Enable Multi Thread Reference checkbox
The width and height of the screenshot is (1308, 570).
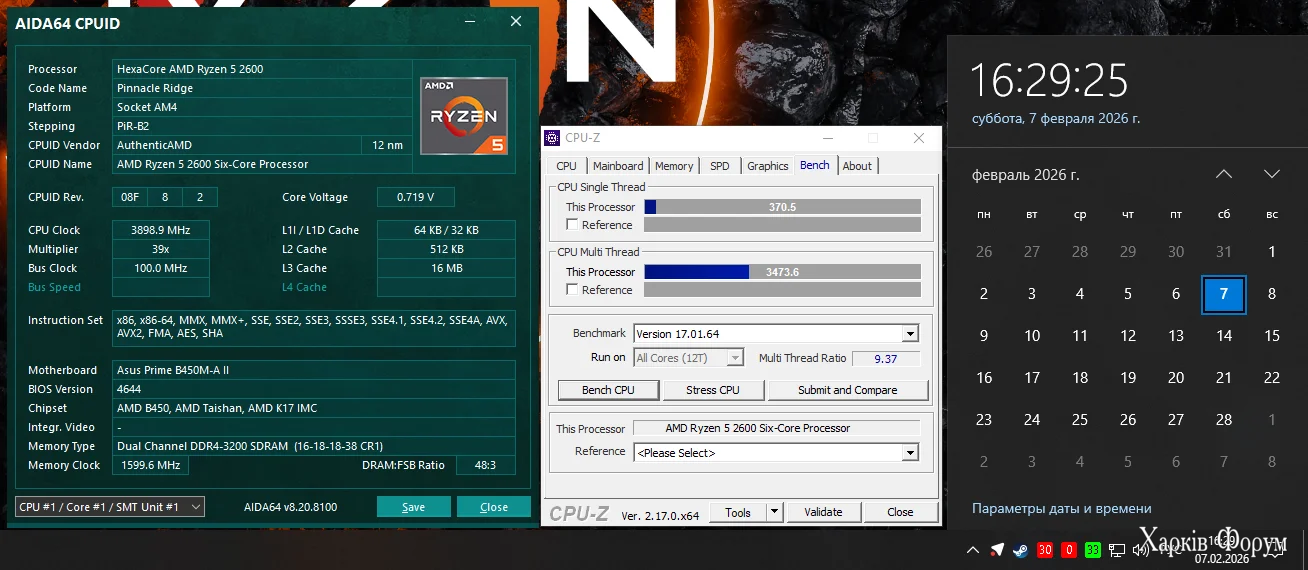572,290
